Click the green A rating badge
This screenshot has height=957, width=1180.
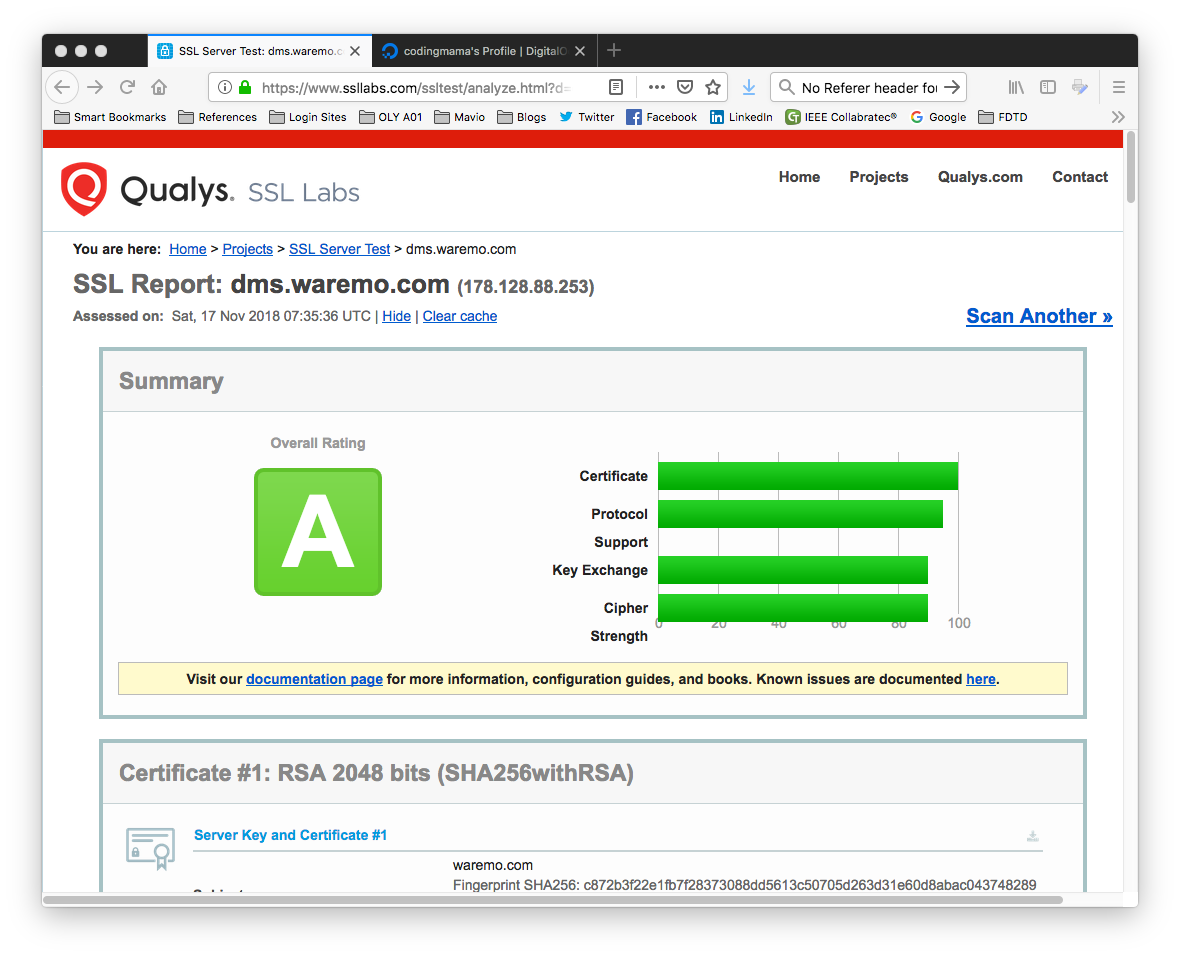tap(318, 532)
